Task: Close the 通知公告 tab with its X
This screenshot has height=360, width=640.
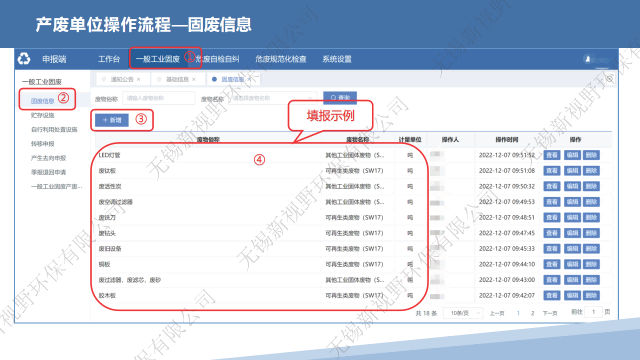Action: tap(139, 79)
